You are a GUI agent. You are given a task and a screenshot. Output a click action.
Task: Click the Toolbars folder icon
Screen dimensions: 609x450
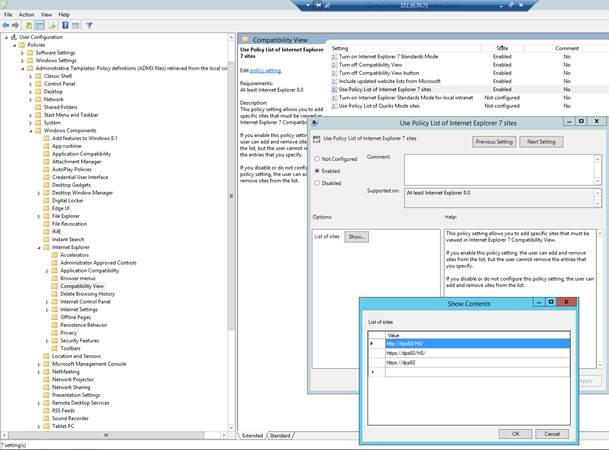[54, 348]
